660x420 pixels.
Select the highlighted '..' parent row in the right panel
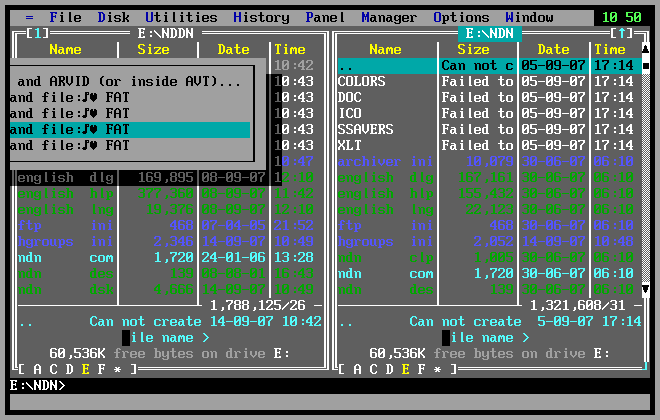pyautogui.click(x=490, y=66)
